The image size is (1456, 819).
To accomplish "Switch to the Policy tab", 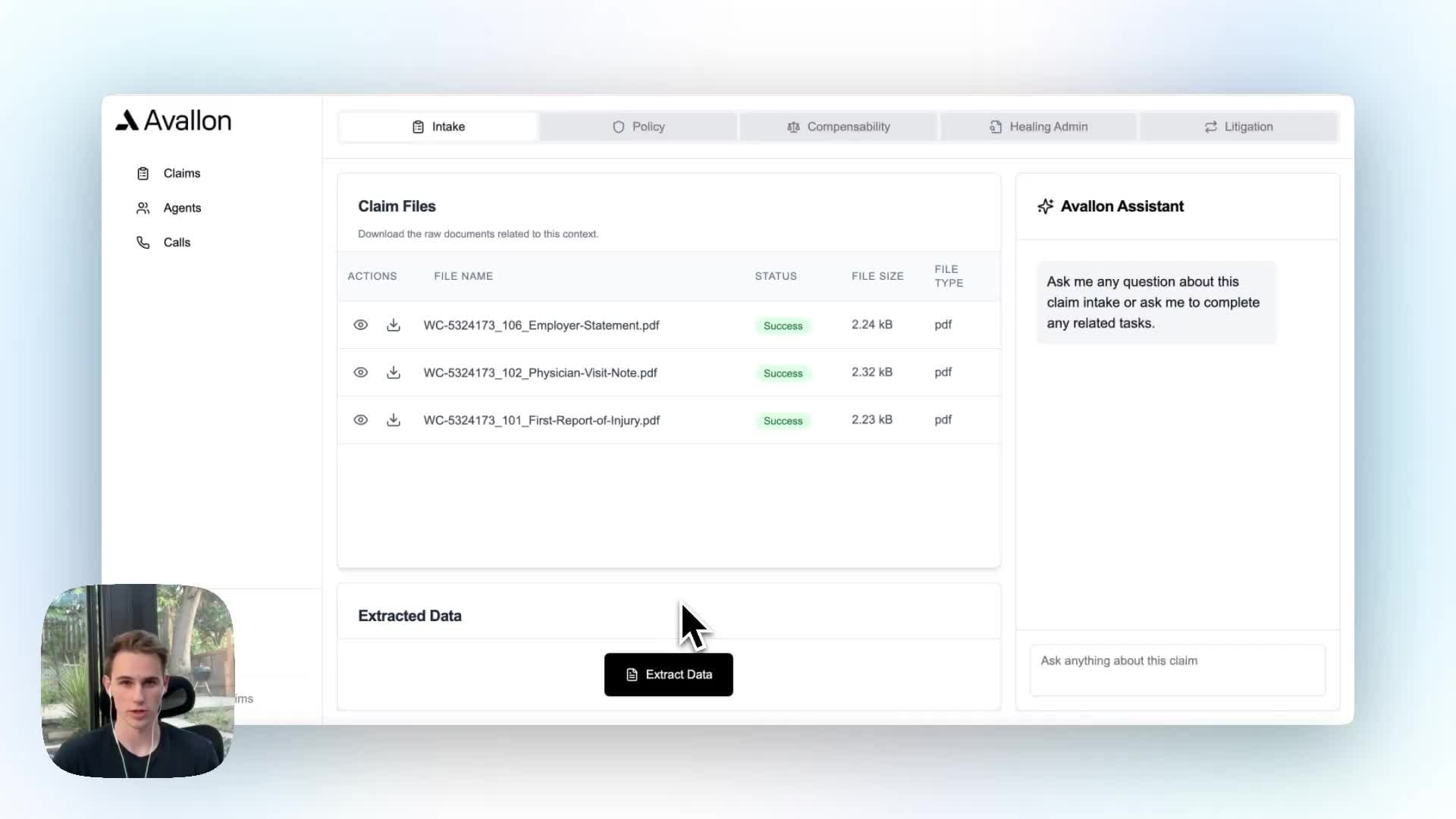I will pos(639,127).
